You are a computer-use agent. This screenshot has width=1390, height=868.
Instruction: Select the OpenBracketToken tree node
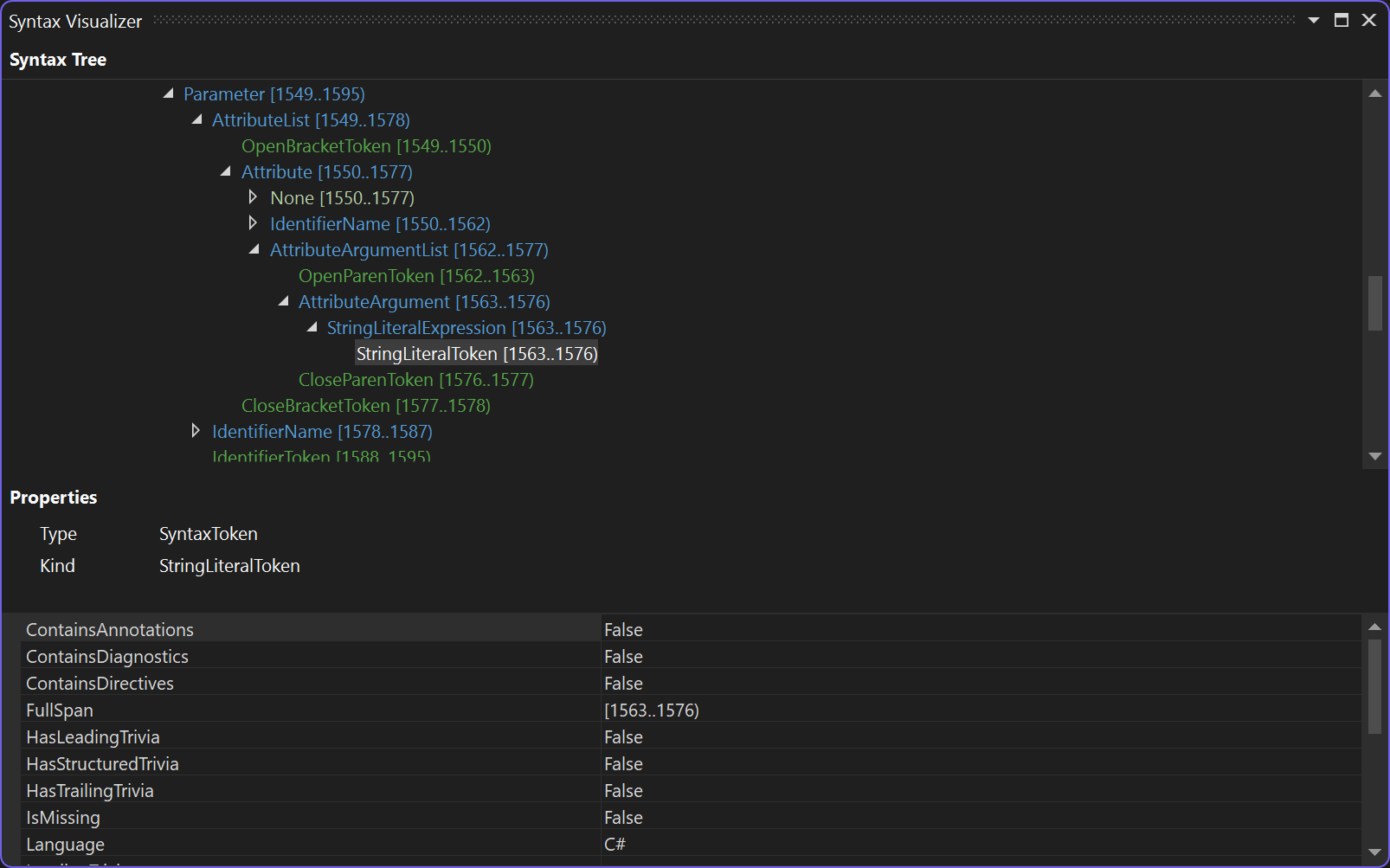point(366,145)
